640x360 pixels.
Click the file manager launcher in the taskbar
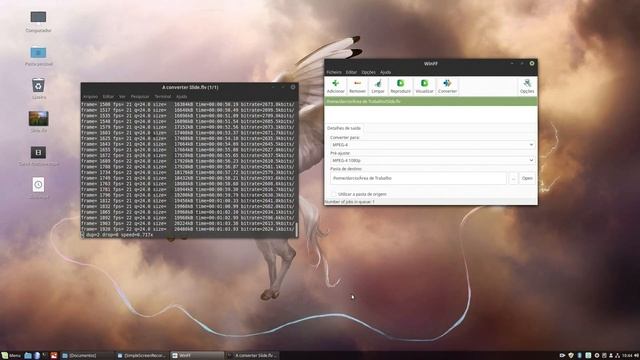point(28,356)
